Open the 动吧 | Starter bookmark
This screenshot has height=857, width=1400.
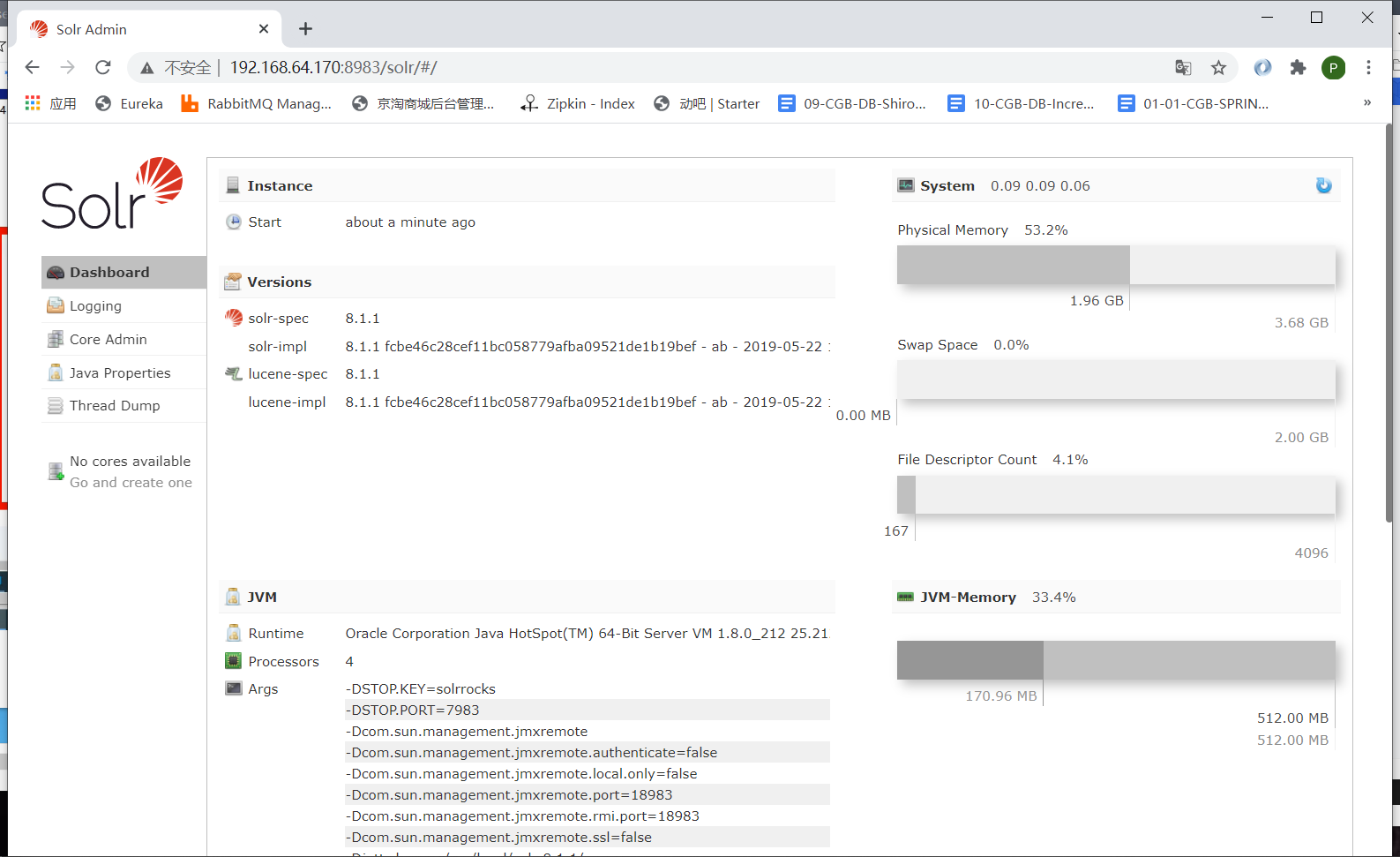[x=707, y=103]
